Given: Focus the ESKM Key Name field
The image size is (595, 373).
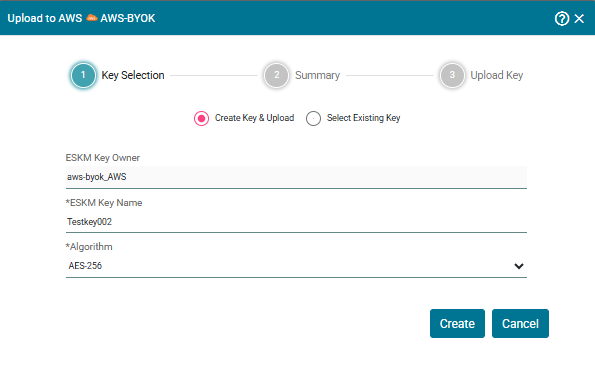Looking at the screenshot, I should pos(296,222).
